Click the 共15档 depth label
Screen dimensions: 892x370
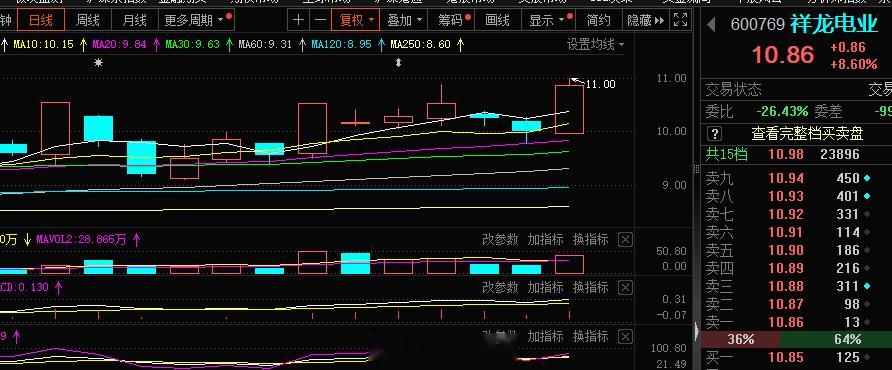[726, 154]
